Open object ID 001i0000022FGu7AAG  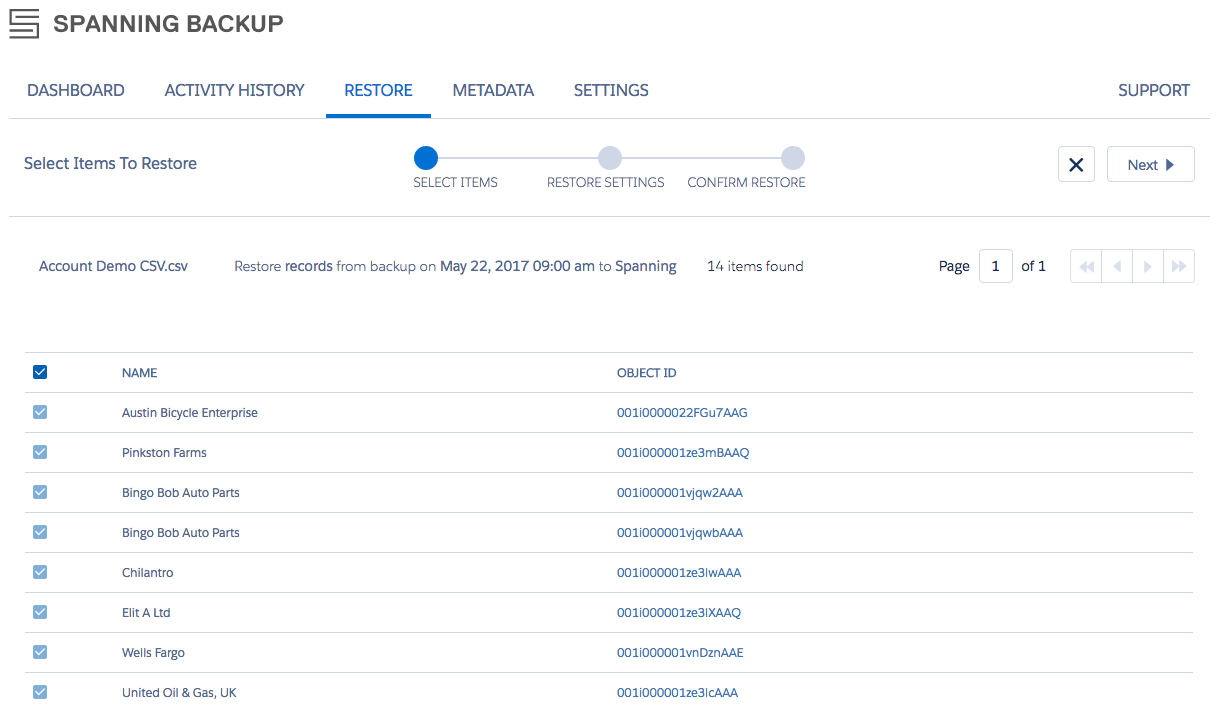682,413
